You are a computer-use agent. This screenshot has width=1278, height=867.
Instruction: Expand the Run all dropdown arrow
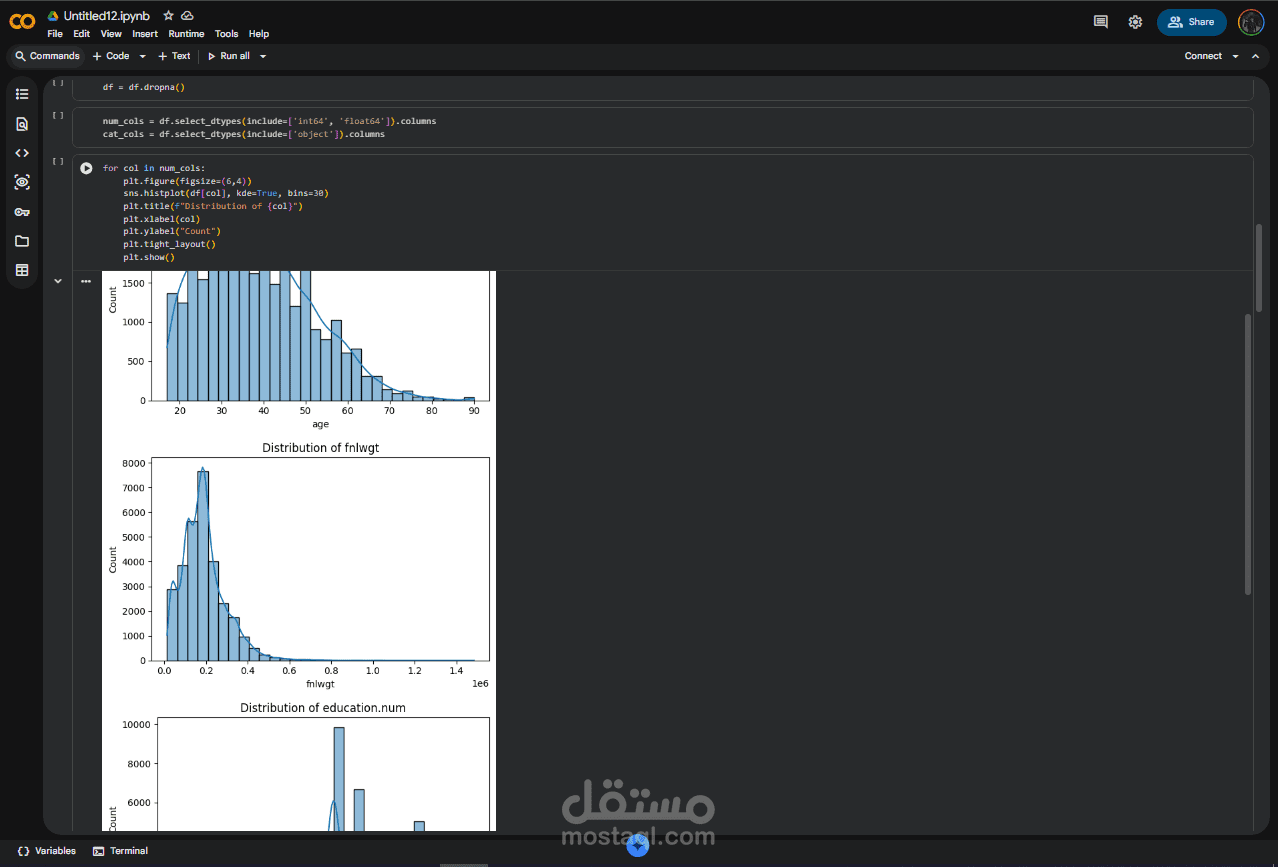(x=263, y=56)
